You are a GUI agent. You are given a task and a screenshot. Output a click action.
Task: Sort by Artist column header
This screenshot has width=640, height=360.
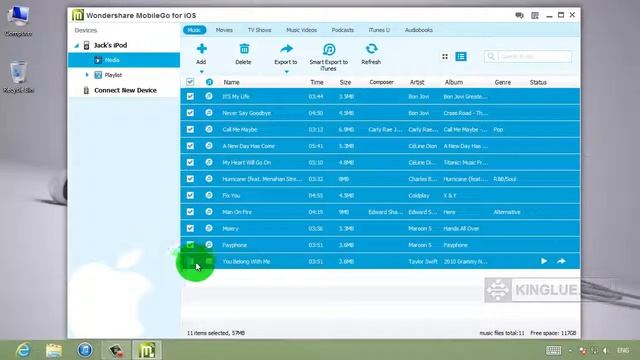(x=417, y=82)
